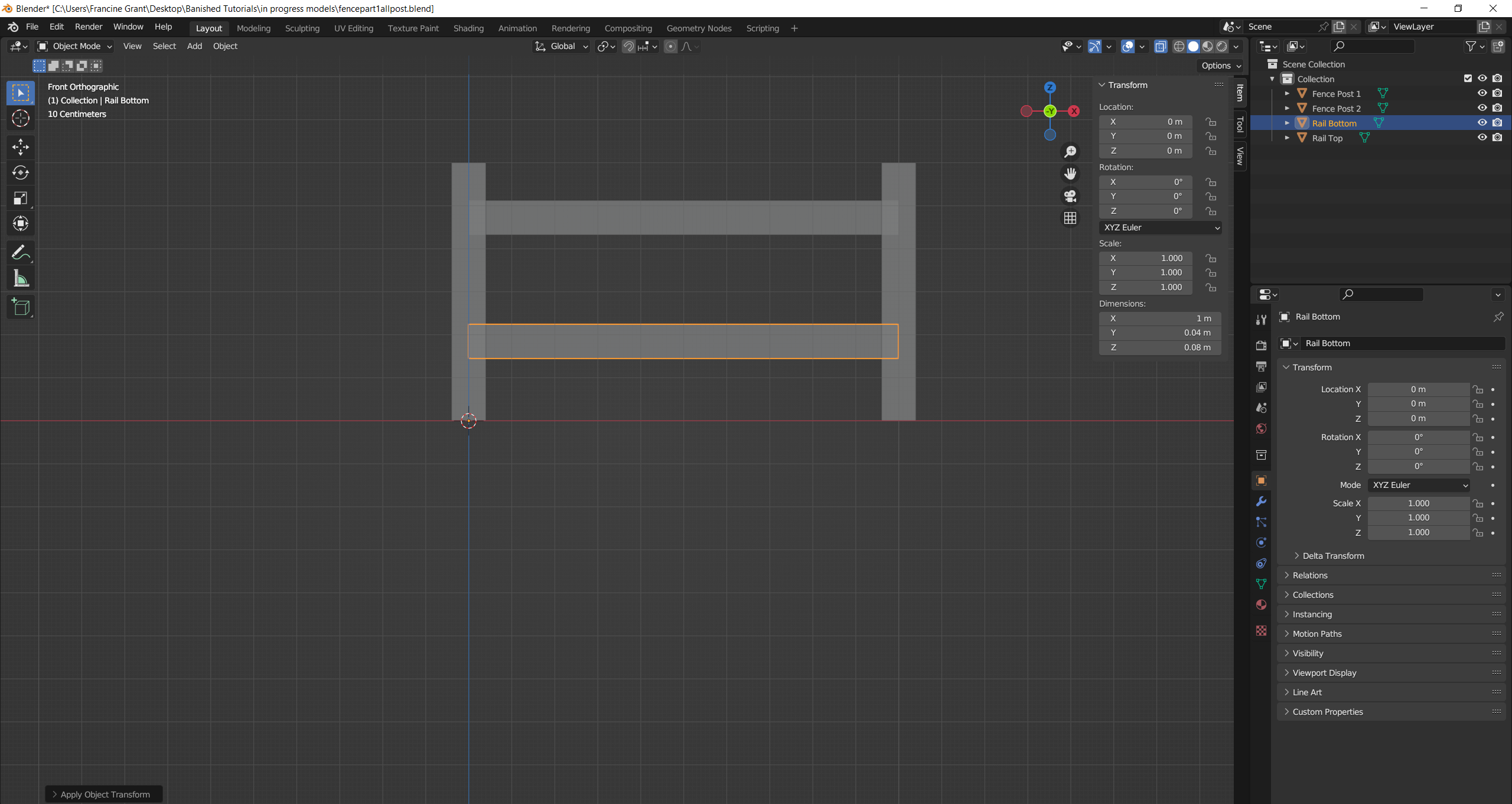Open the Options button in viewport header
The image size is (1512, 804).
click(1221, 66)
